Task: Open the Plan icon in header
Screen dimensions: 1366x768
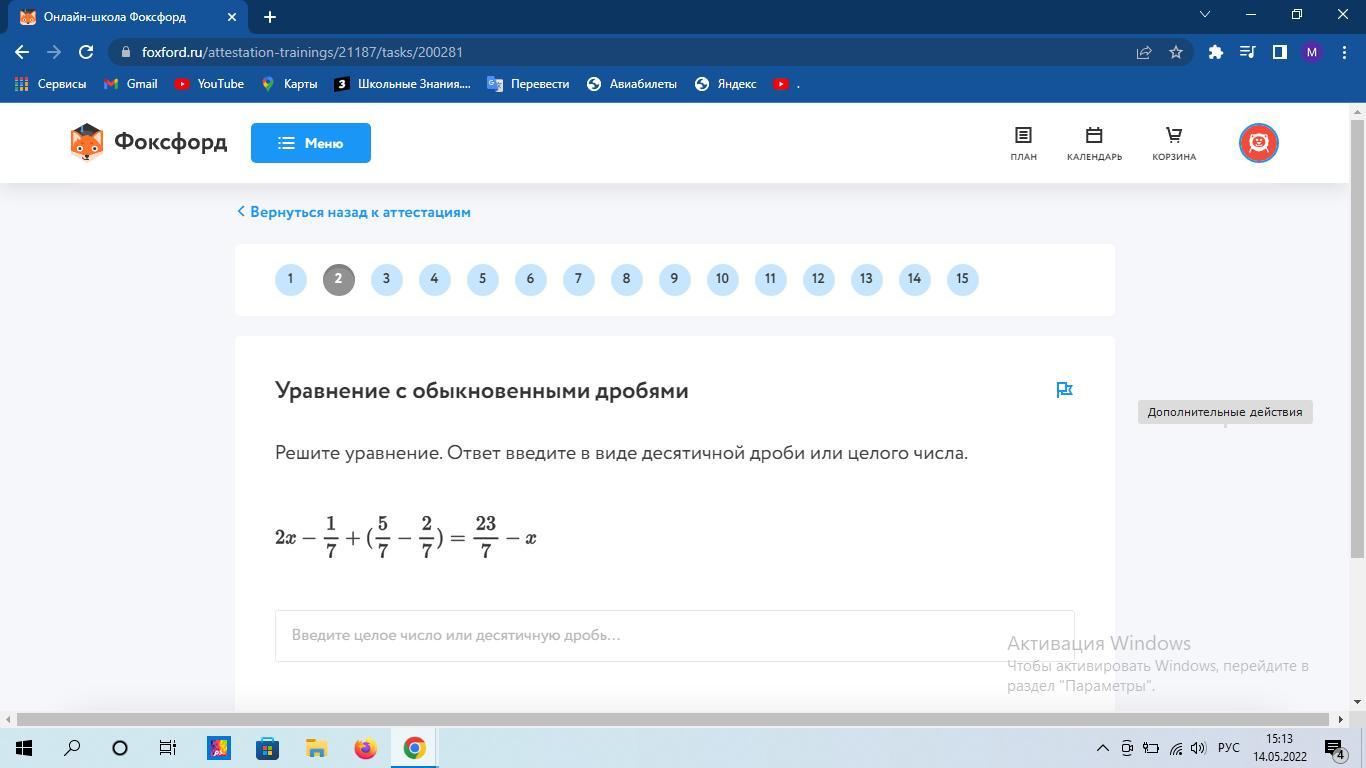Action: pyautogui.click(x=1023, y=143)
